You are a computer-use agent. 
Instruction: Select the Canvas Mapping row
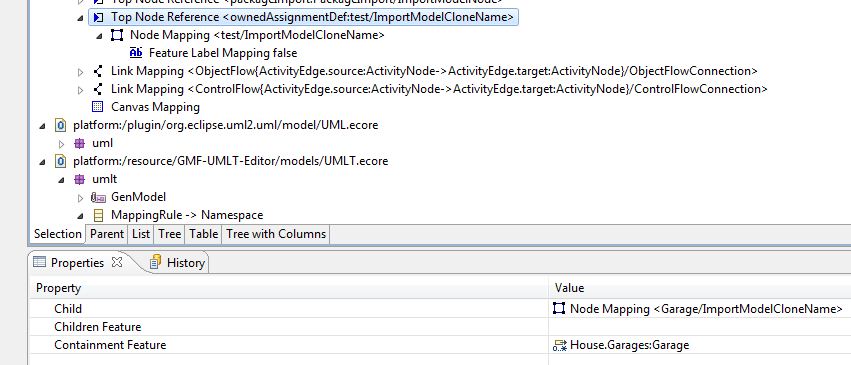155,107
